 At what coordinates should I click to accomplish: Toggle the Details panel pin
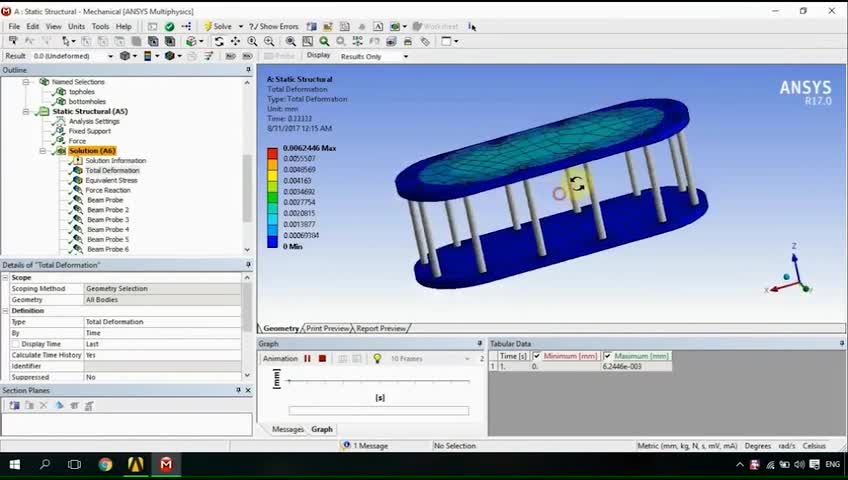(x=248, y=265)
